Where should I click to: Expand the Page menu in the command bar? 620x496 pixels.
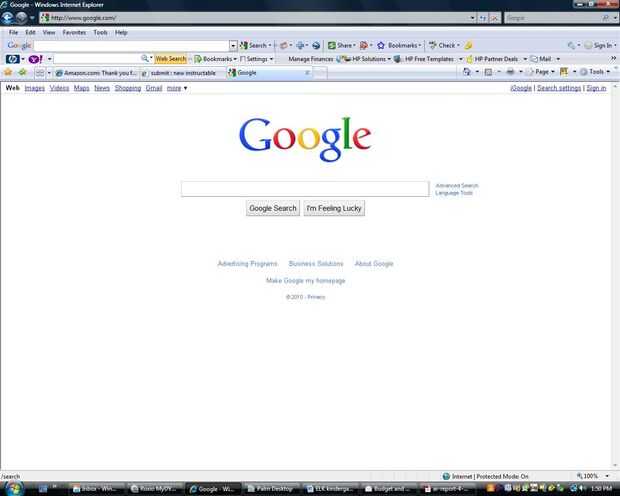pos(541,72)
